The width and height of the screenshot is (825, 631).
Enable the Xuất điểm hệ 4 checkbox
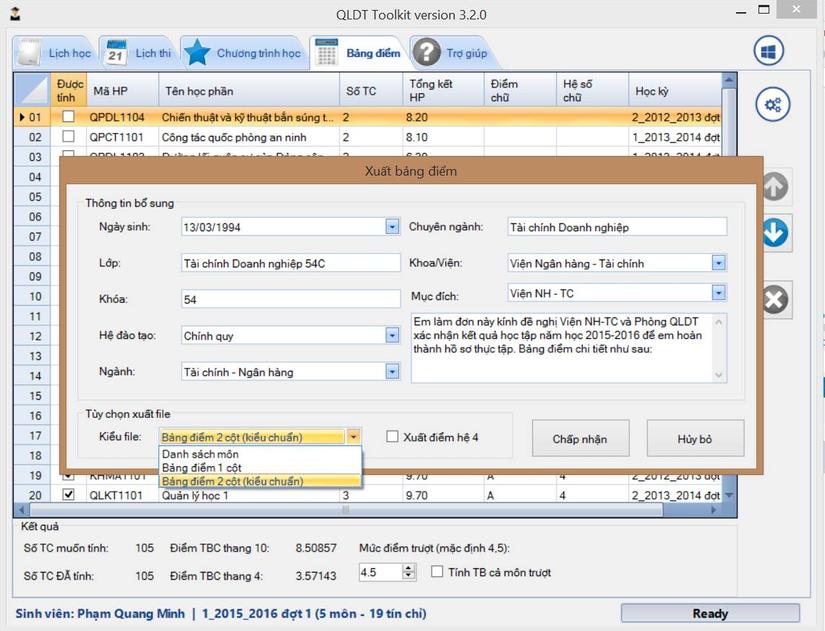pyautogui.click(x=393, y=437)
